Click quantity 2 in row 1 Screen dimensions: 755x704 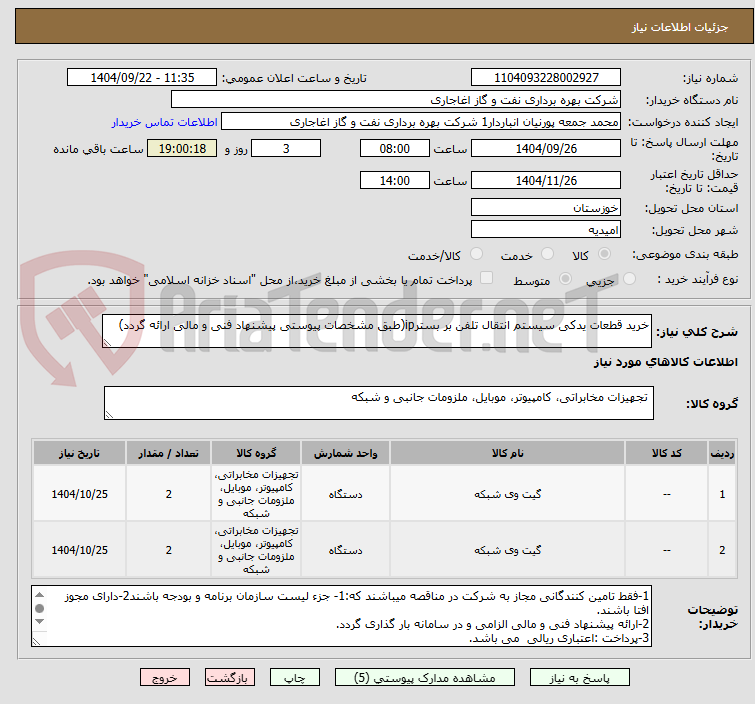(169, 494)
